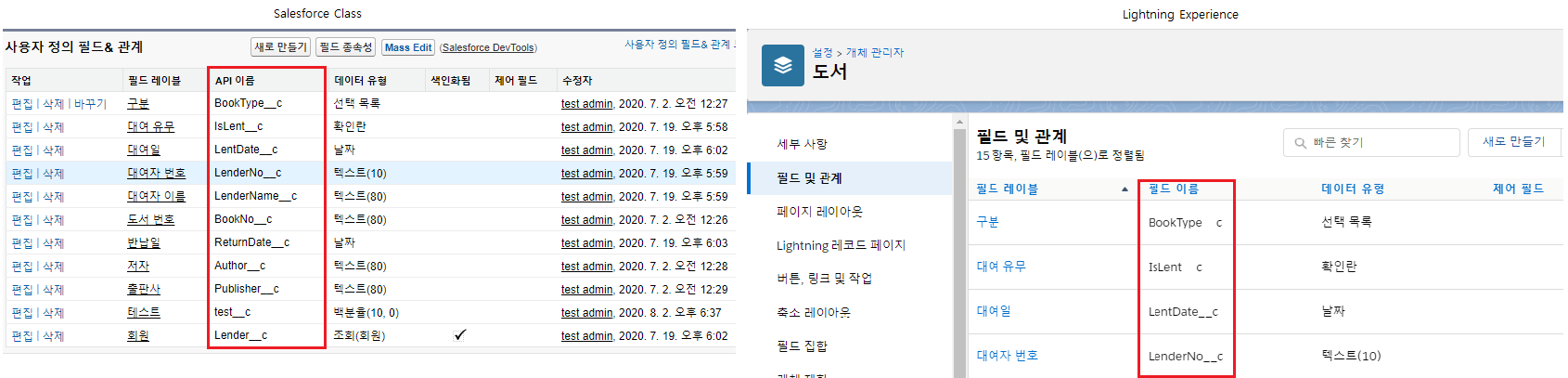The width and height of the screenshot is (1568, 378).
Task: Click the 필드 종속성 button
Action: (346, 47)
